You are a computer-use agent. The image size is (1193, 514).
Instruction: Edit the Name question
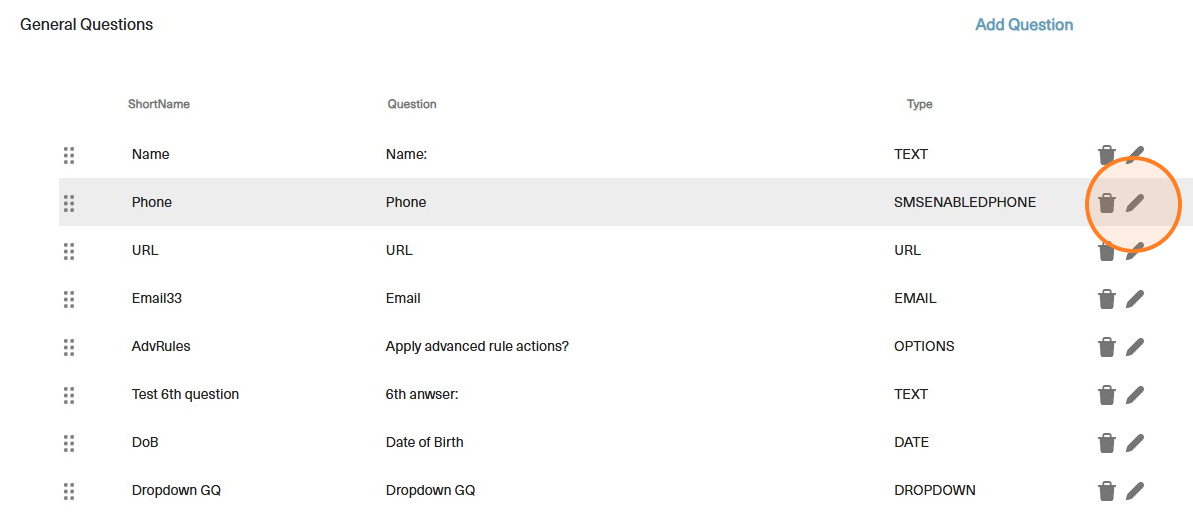[x=1134, y=154]
